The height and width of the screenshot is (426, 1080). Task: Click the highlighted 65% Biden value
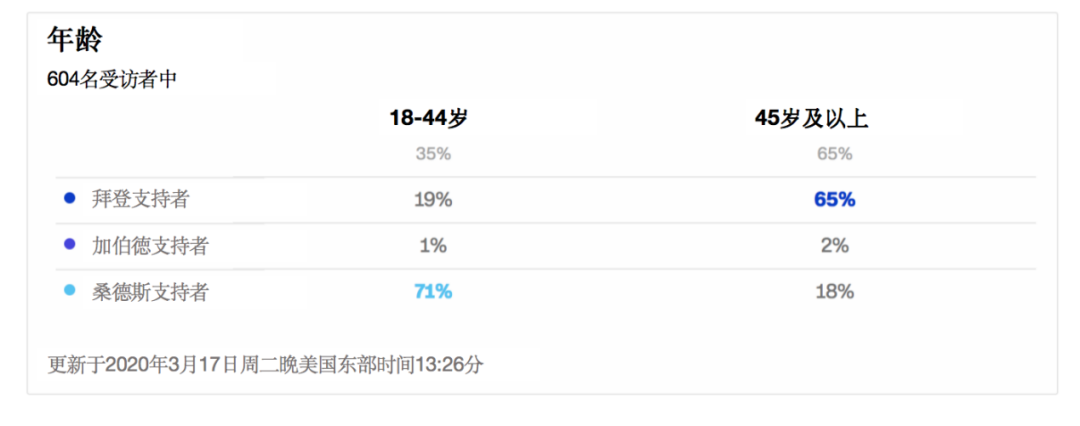(835, 200)
